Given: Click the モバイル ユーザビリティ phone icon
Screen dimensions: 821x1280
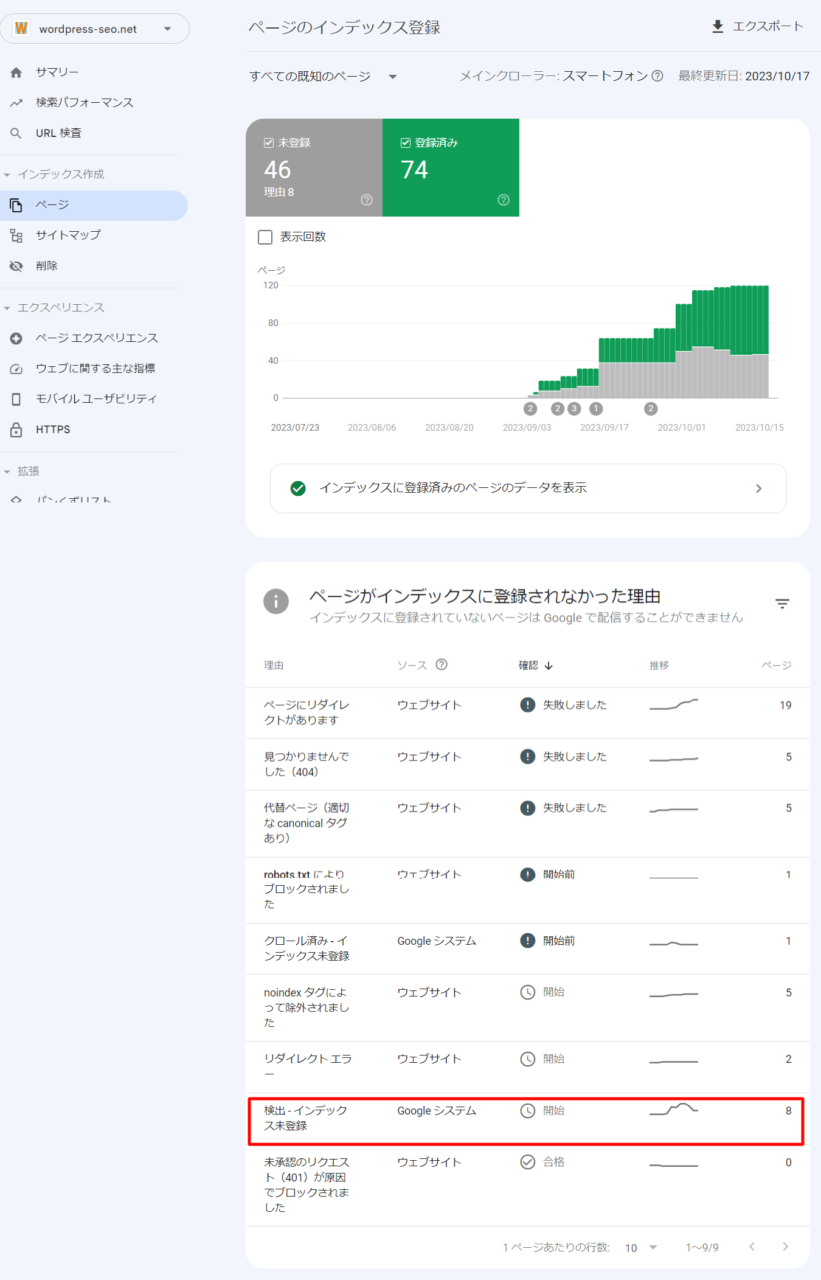Looking at the screenshot, I should pyautogui.click(x=15, y=399).
